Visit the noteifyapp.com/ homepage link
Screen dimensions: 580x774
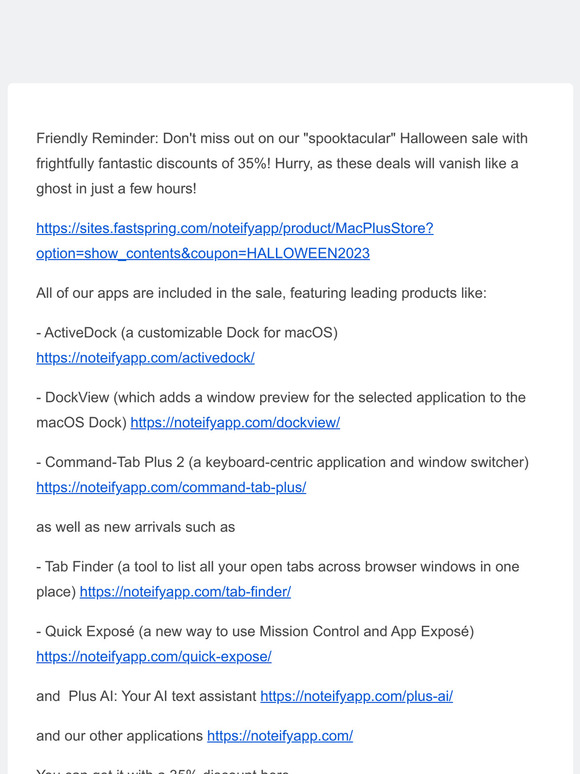click(280, 735)
